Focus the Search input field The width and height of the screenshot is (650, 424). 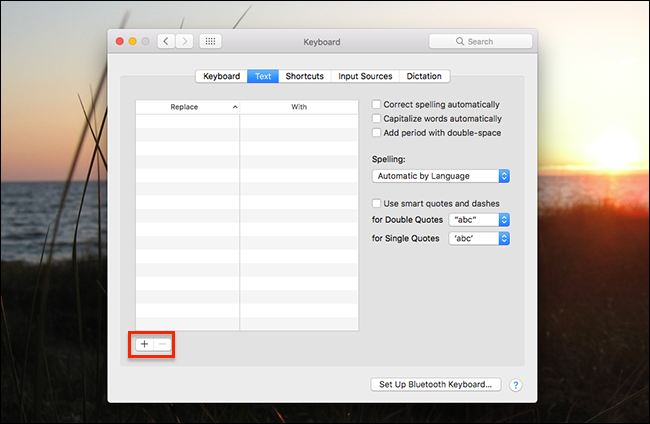(480, 41)
